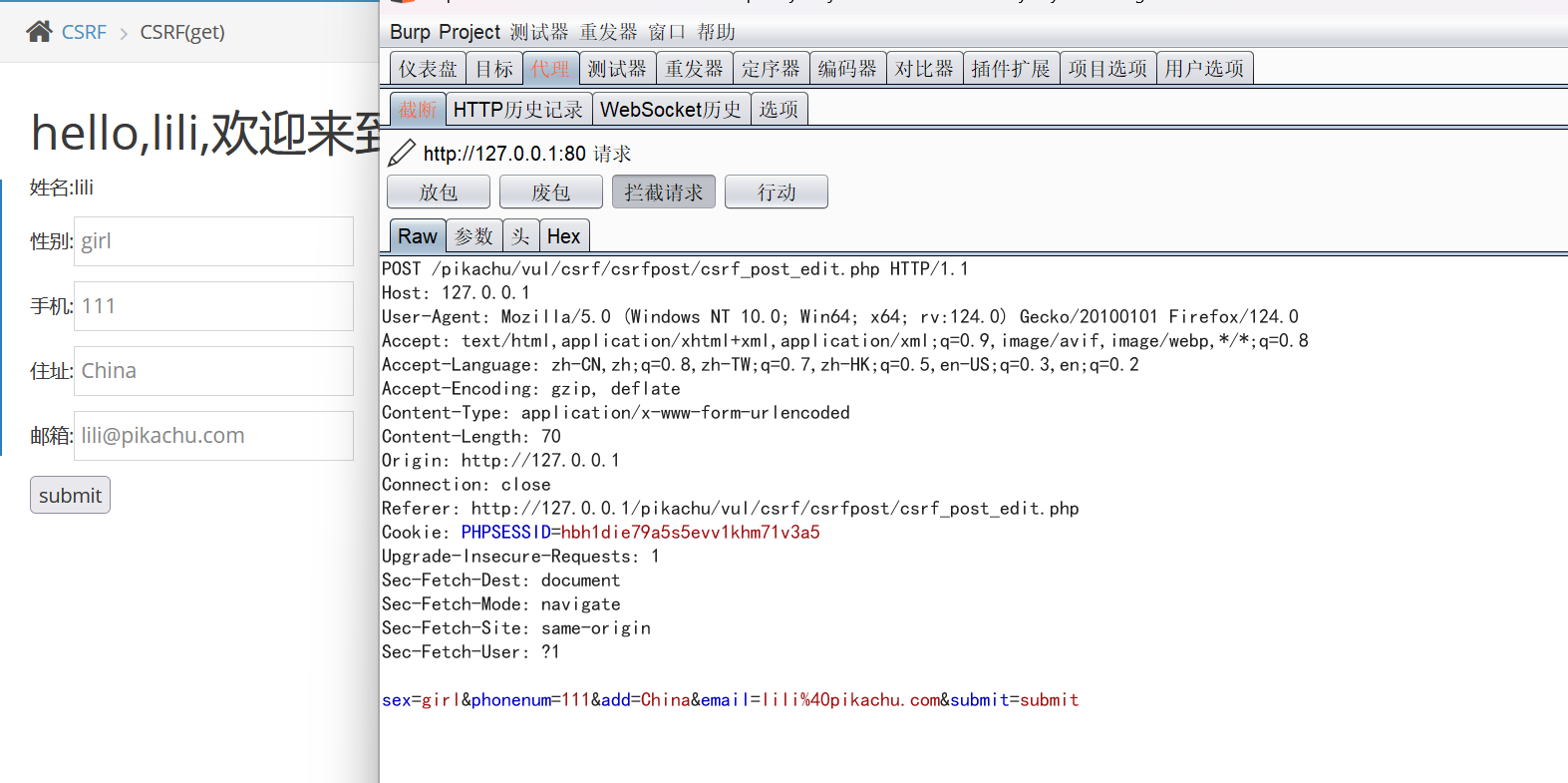This screenshot has width=1568, height=783.
Task: Click the Sec-Fetch-User: ?1 line
Action: point(471,652)
